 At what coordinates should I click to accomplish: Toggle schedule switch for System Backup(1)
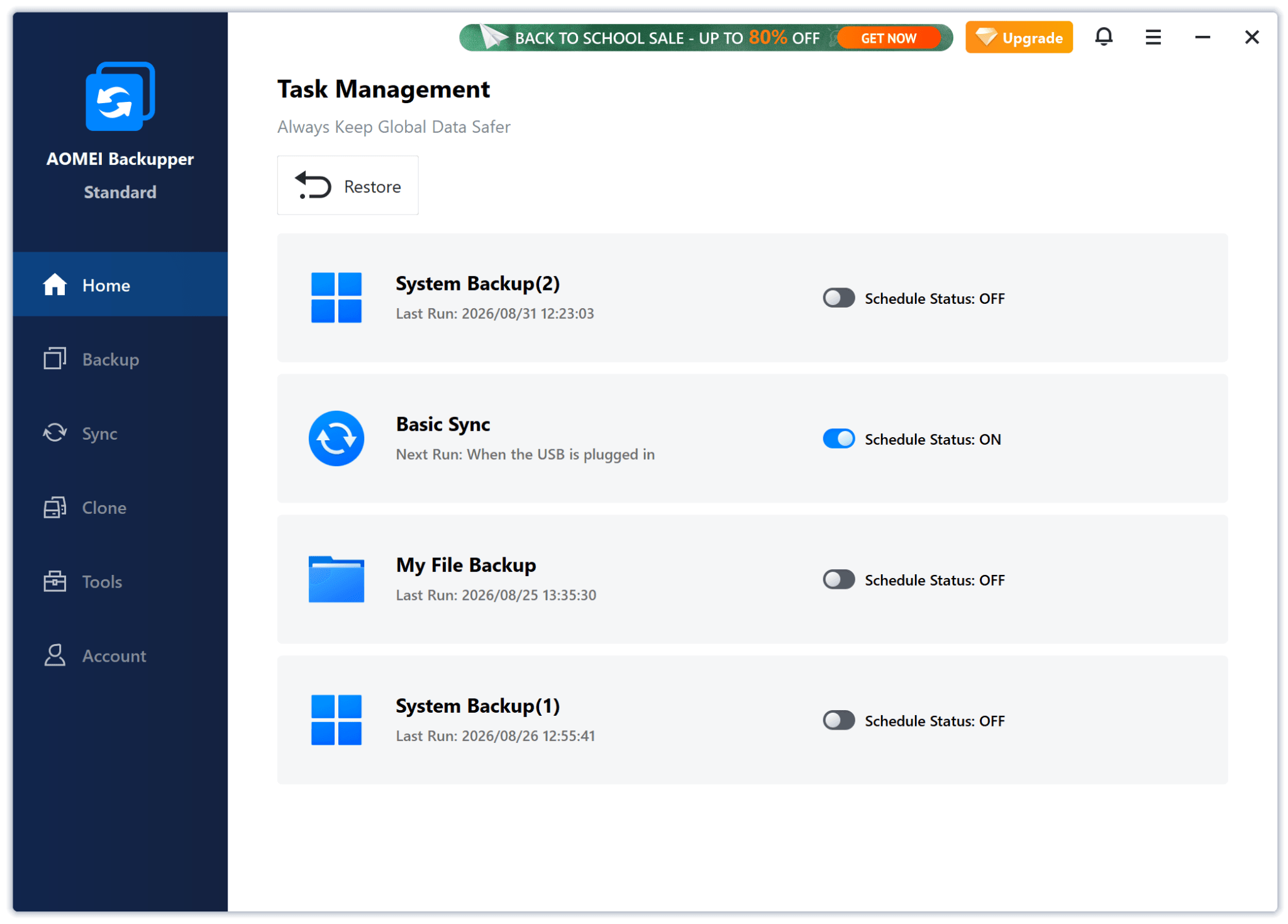839,720
